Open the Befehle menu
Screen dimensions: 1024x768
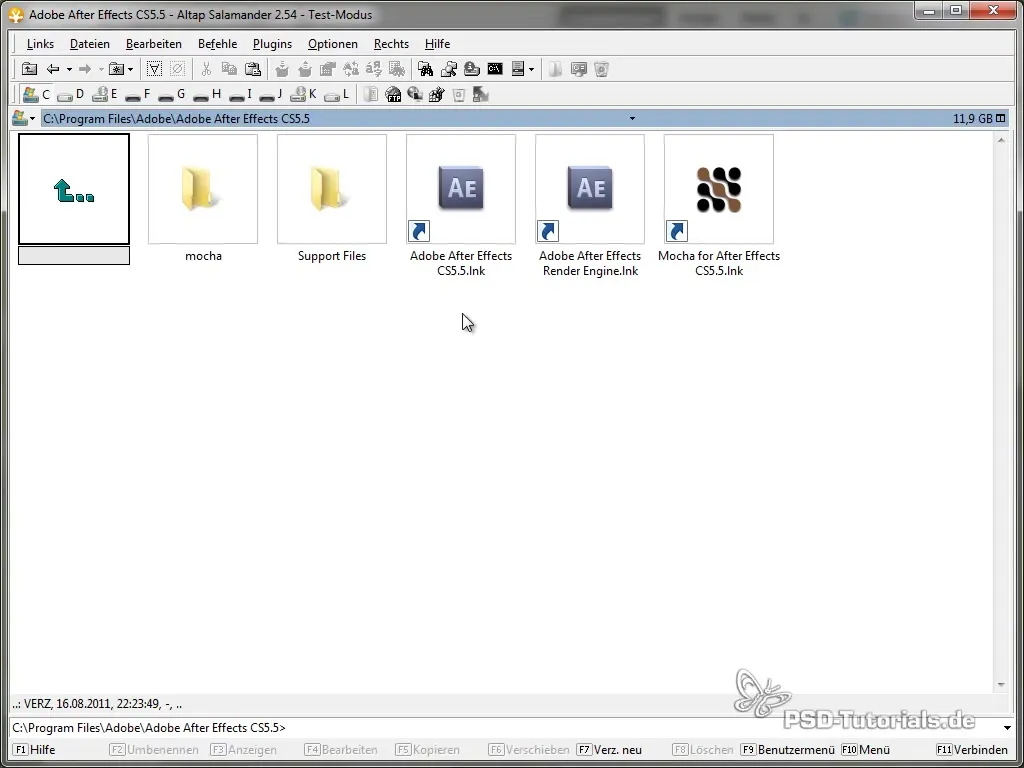pos(217,44)
